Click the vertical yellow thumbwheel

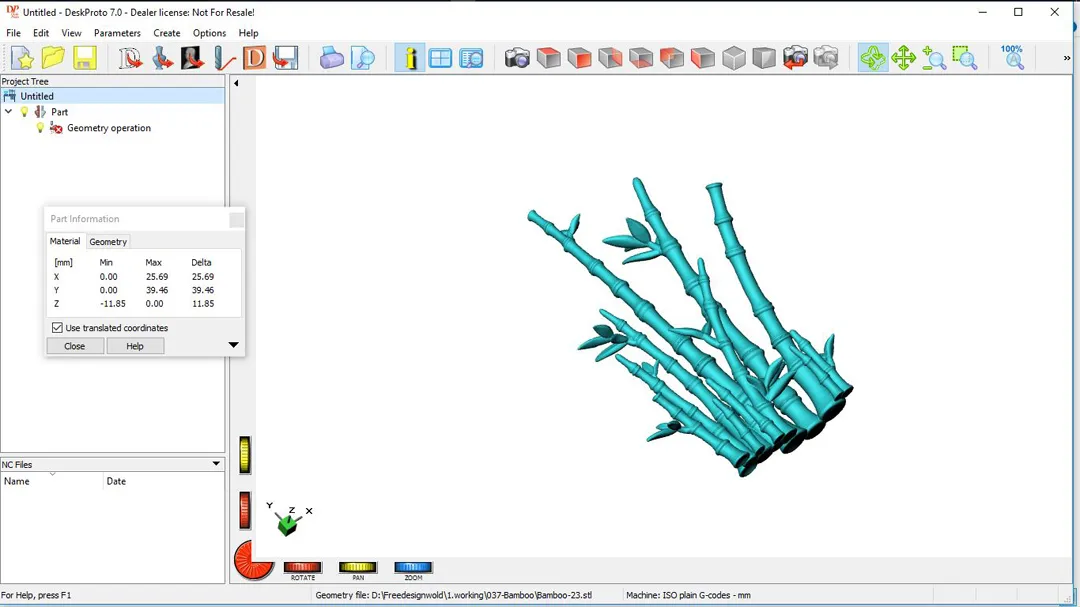245,455
